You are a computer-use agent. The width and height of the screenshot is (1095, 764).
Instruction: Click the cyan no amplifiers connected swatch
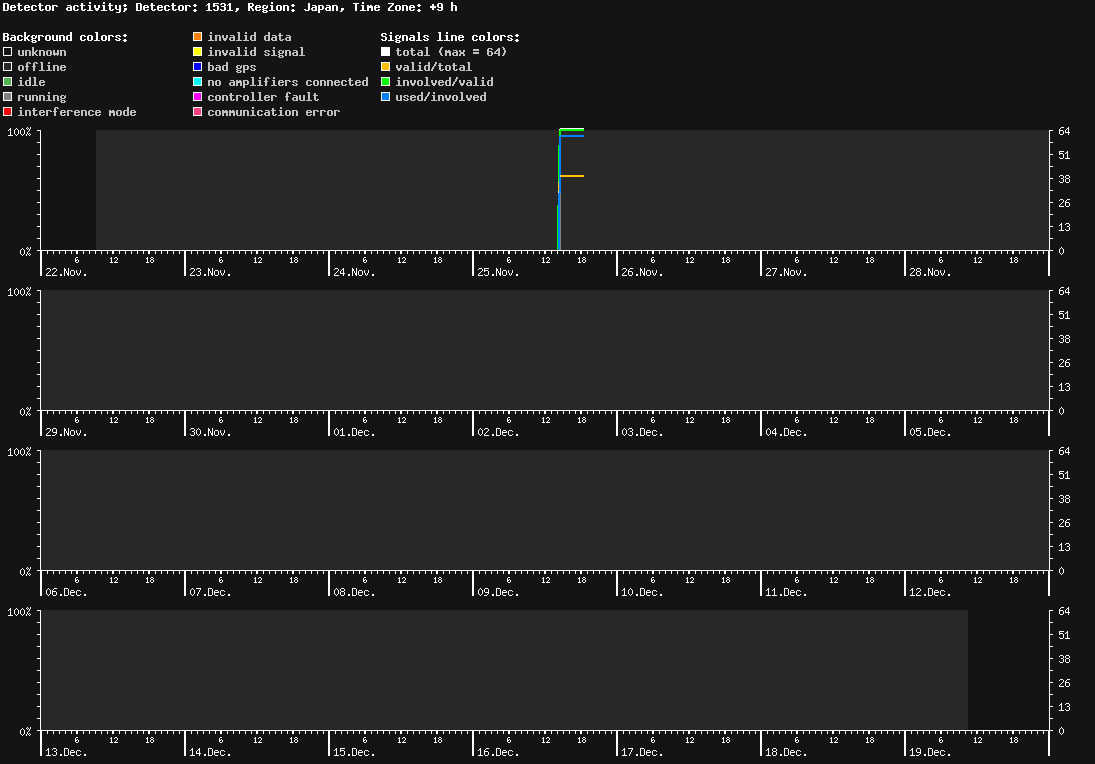(x=198, y=82)
